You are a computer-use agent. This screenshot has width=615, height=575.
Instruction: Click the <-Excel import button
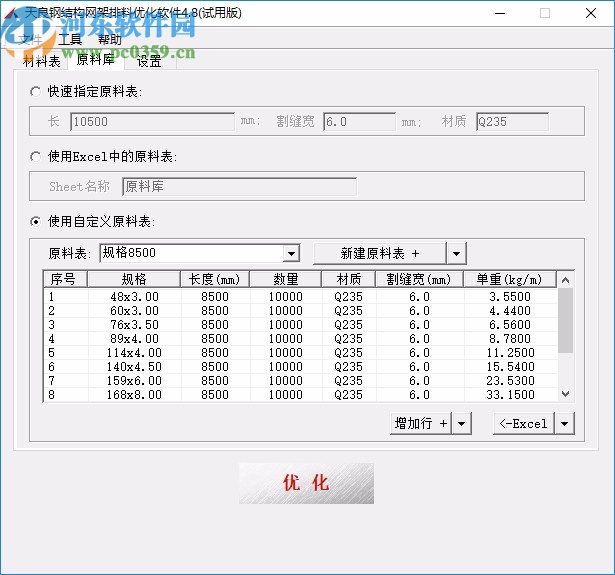point(524,423)
